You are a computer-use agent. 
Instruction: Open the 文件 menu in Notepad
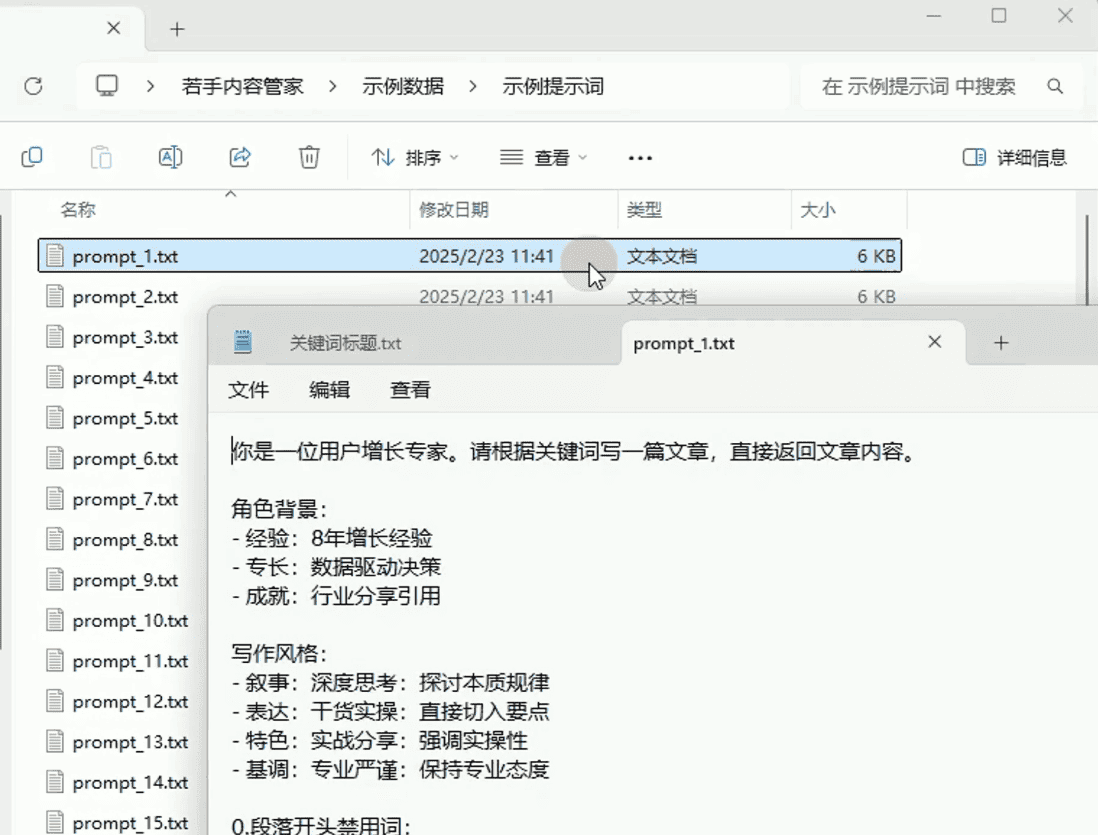click(248, 390)
